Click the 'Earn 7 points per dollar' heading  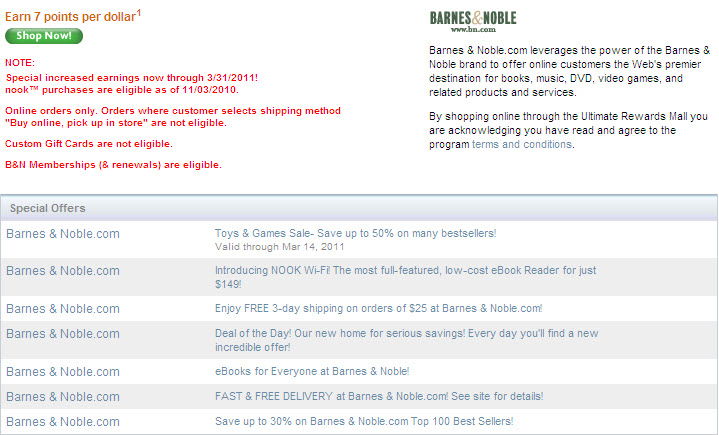73,17
